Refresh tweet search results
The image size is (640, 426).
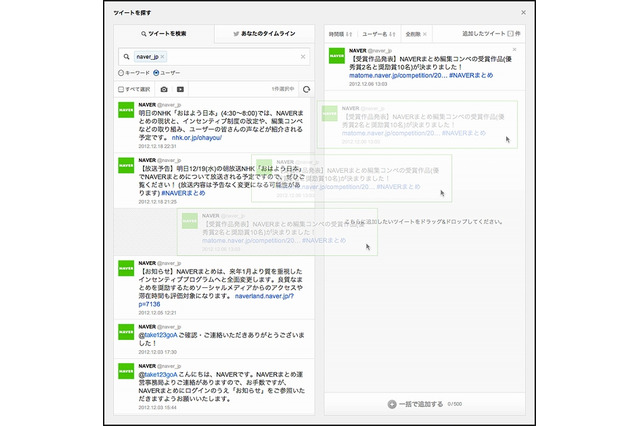point(307,89)
